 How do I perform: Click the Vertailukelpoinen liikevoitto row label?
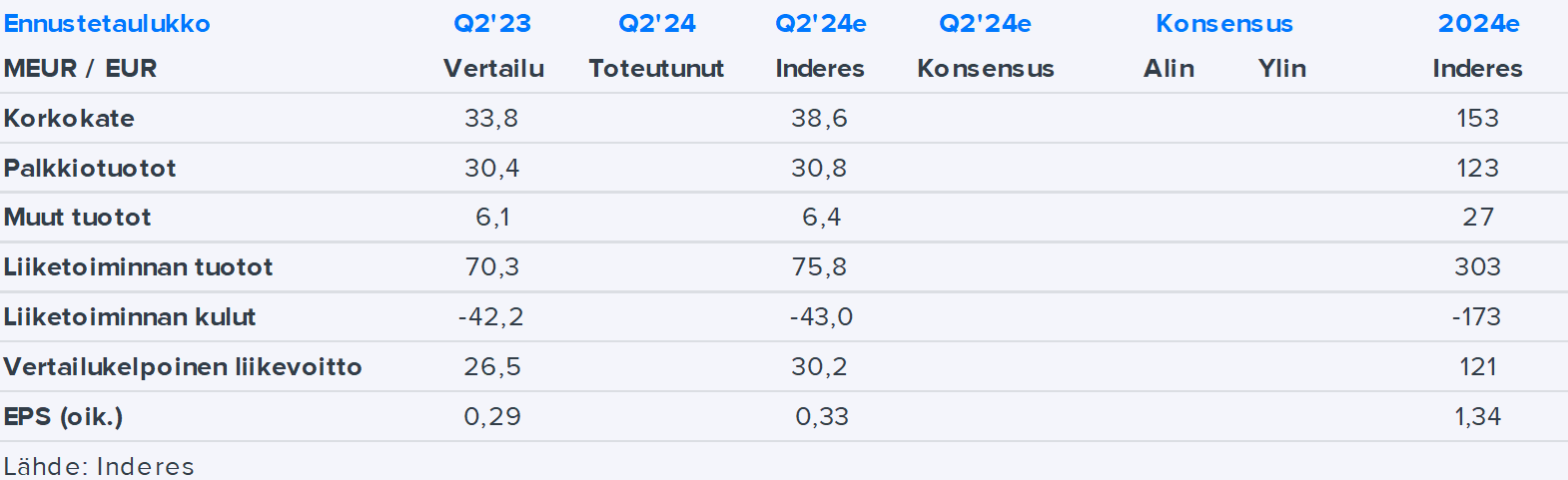point(183,367)
